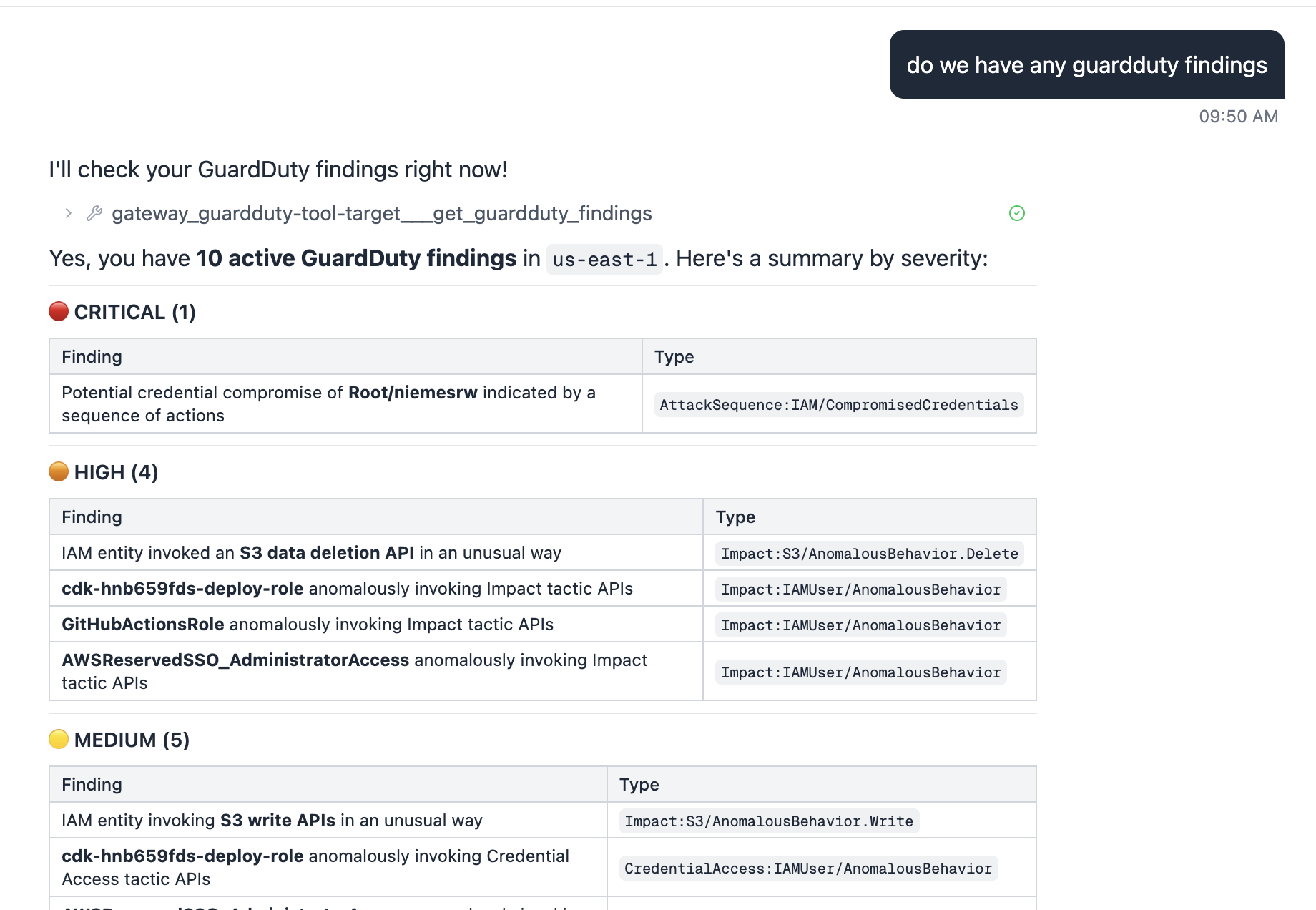This screenshot has width=1316, height=910.
Task: Select the Finding column header
Action: [x=91, y=356]
